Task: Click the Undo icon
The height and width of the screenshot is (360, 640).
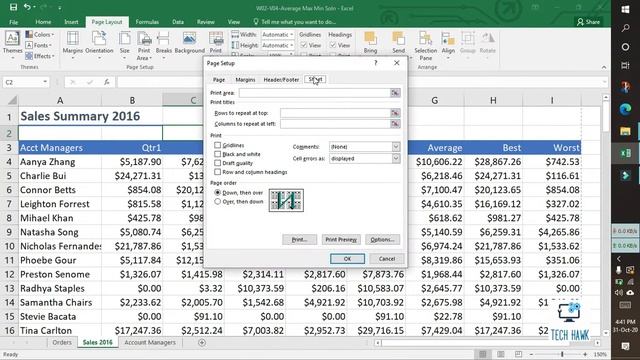Action: 27,7
